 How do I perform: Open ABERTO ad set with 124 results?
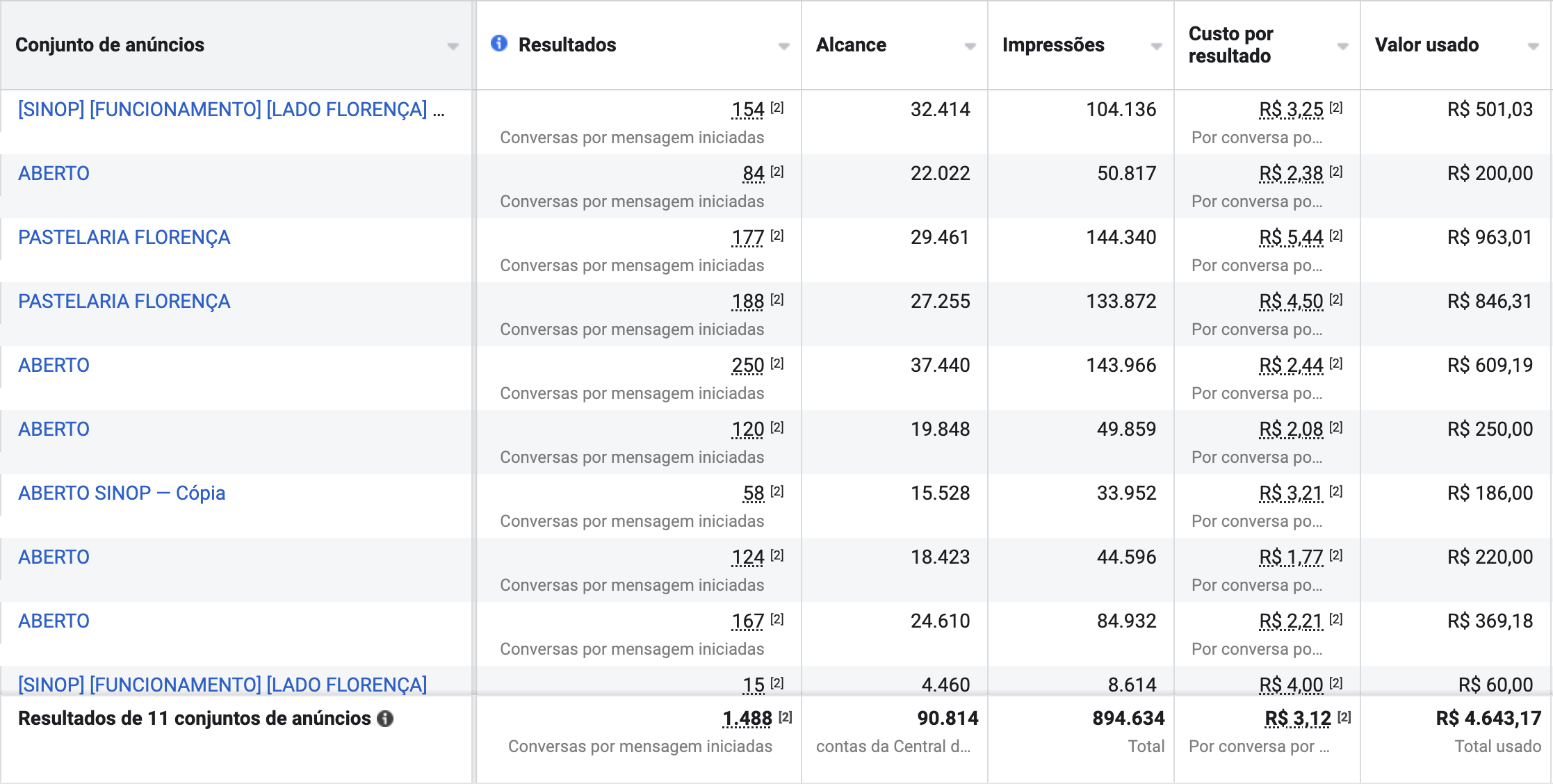click(54, 557)
